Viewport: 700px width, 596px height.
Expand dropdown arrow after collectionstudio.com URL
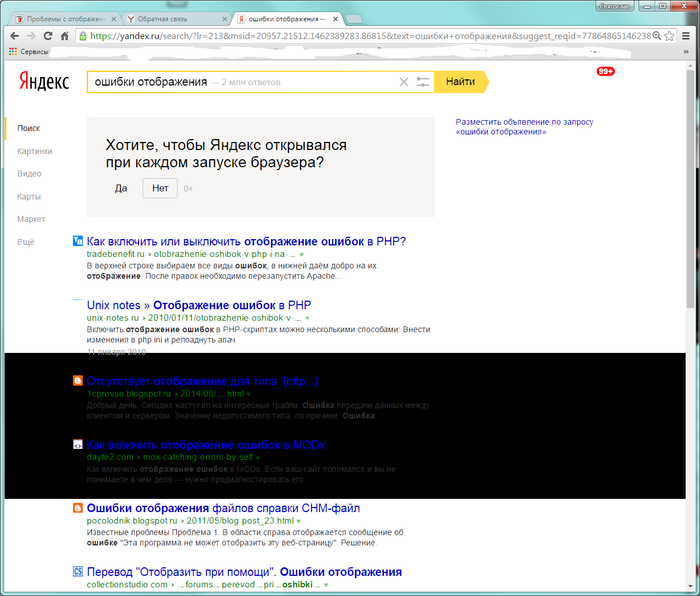[326, 585]
